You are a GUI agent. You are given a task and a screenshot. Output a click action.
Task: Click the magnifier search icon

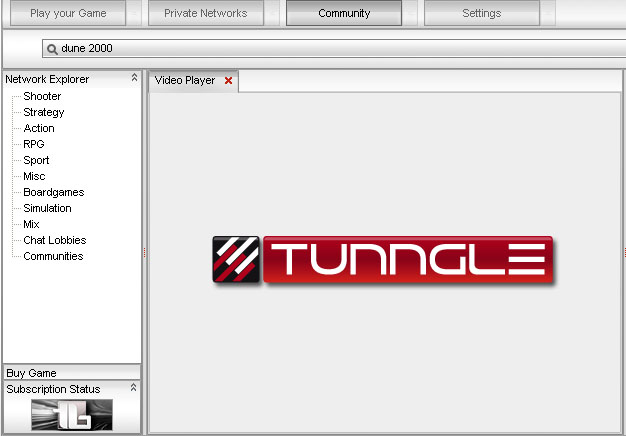click(52, 49)
